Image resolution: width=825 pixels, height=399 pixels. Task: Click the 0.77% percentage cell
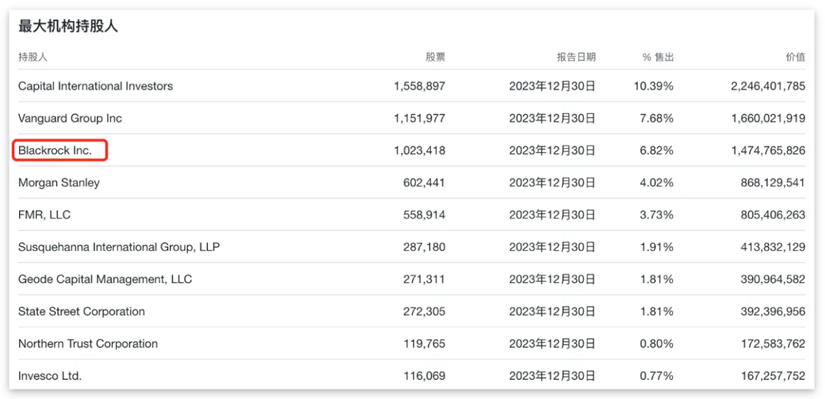(x=657, y=376)
